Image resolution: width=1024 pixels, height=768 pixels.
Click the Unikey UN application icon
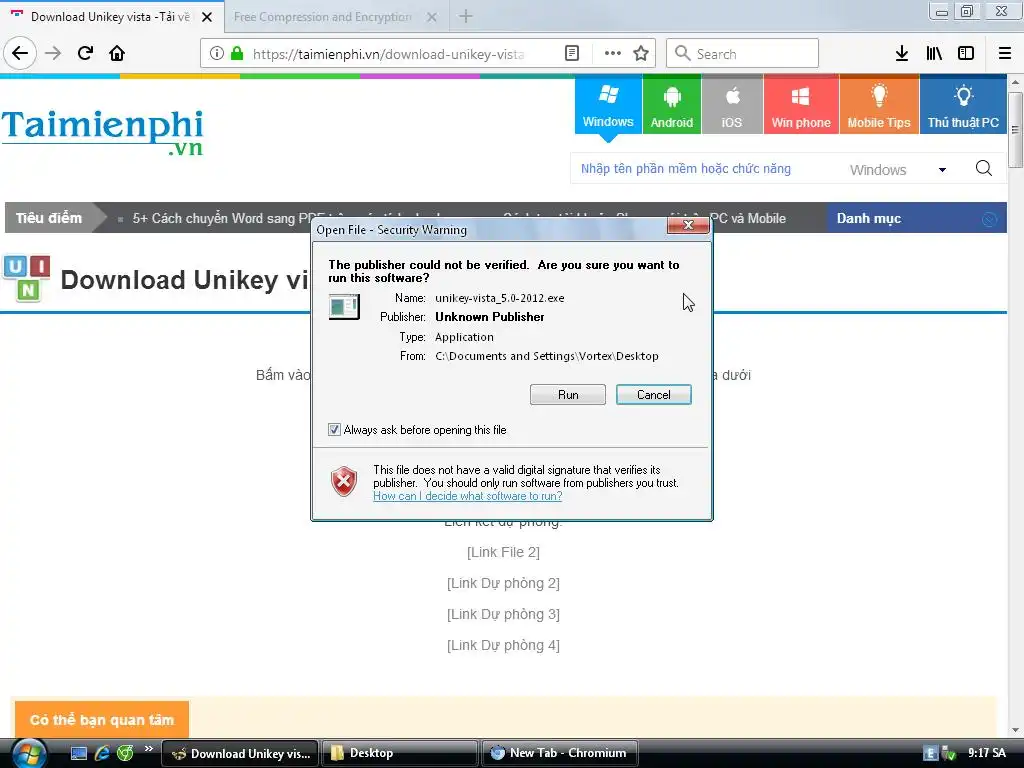click(x=27, y=279)
